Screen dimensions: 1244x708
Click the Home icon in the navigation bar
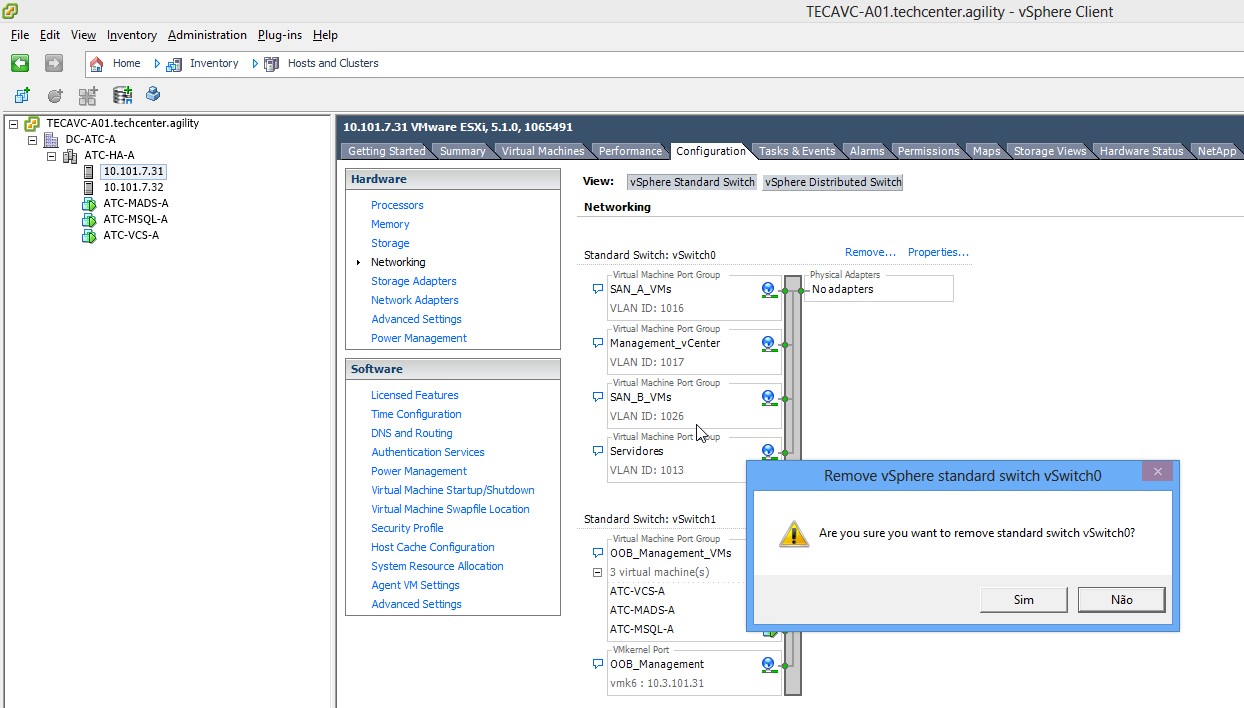tap(97, 63)
